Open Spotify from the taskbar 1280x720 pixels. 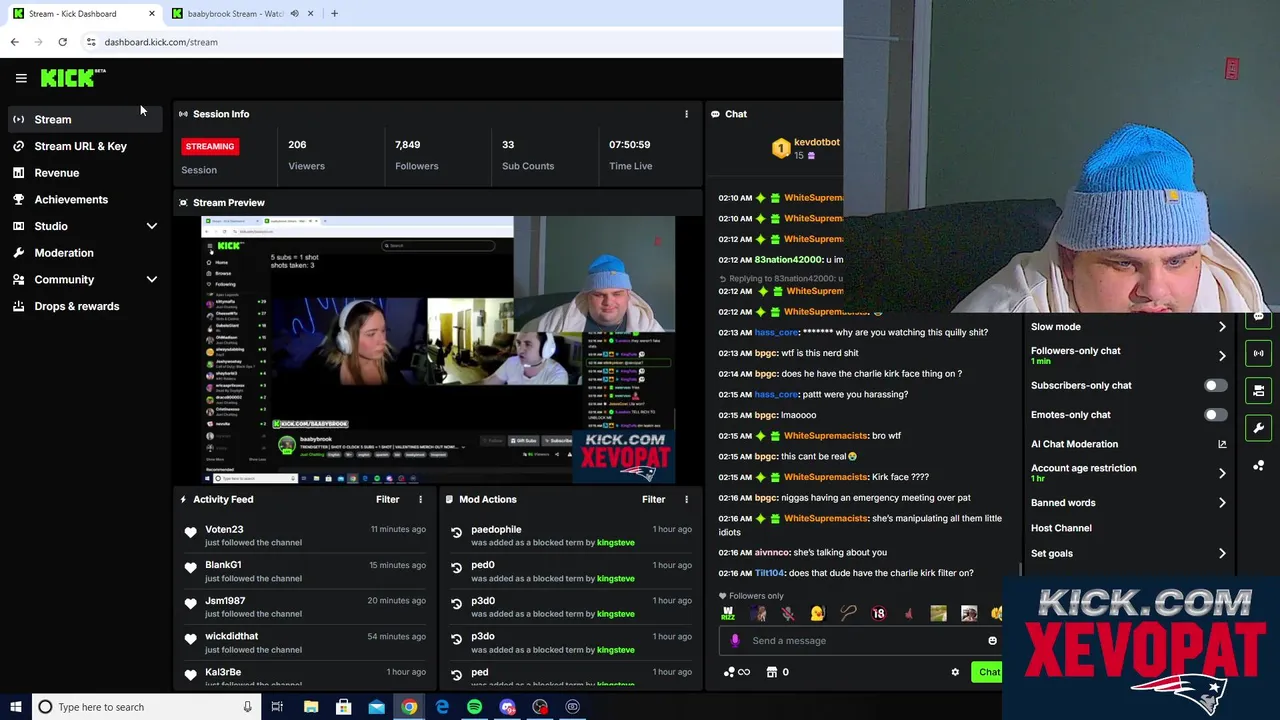pos(474,707)
